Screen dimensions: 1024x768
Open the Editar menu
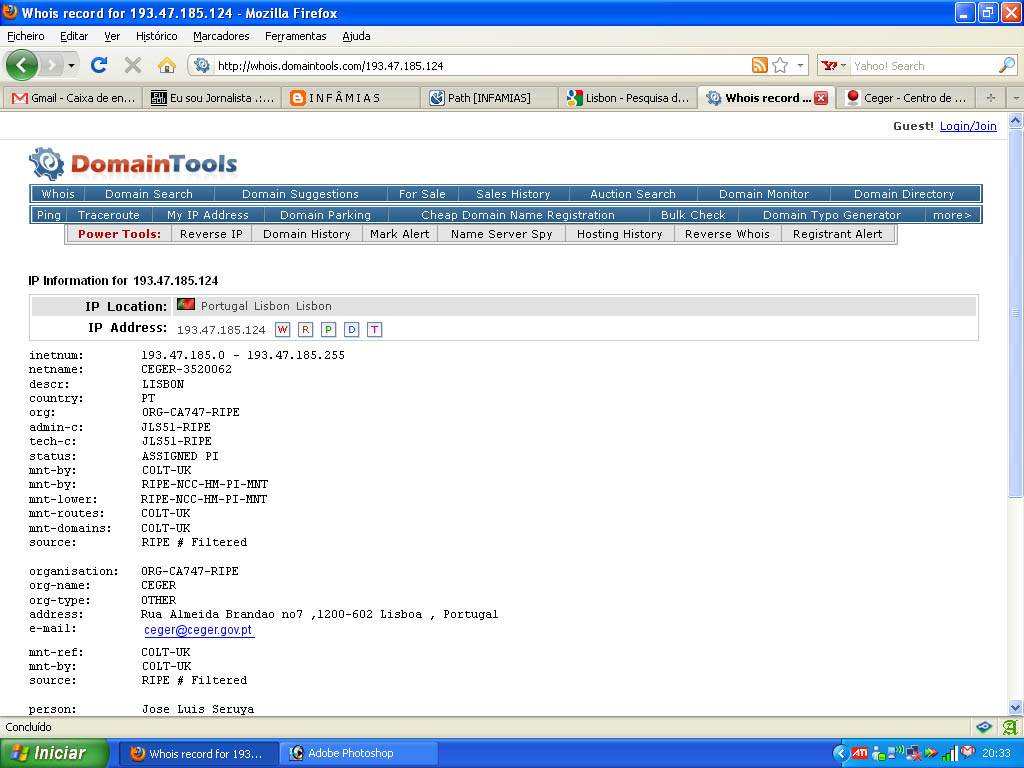click(x=74, y=36)
